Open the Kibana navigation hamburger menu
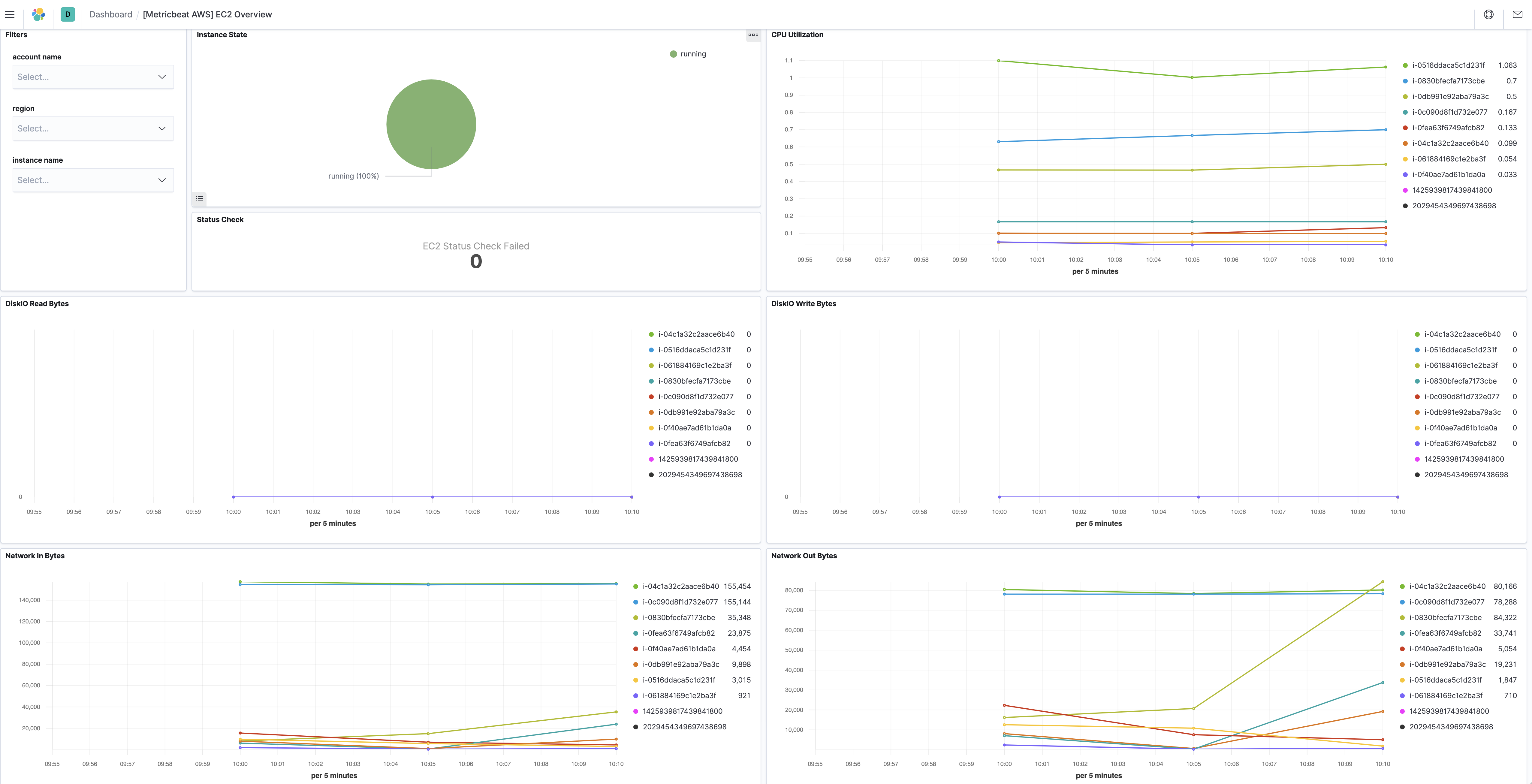1532x784 pixels. coord(10,14)
